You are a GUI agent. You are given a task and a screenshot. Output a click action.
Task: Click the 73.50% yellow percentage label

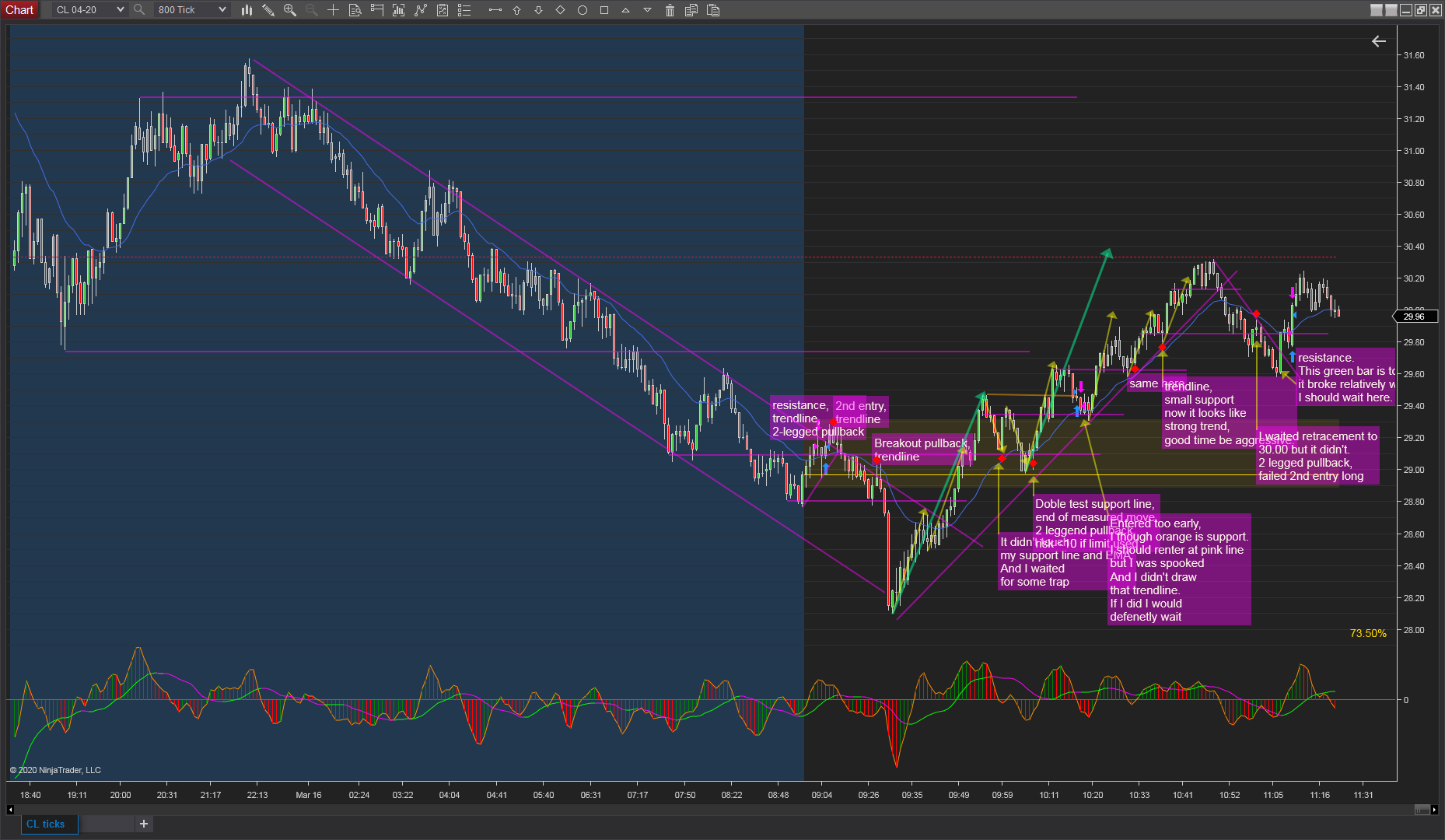pyautogui.click(x=1368, y=633)
